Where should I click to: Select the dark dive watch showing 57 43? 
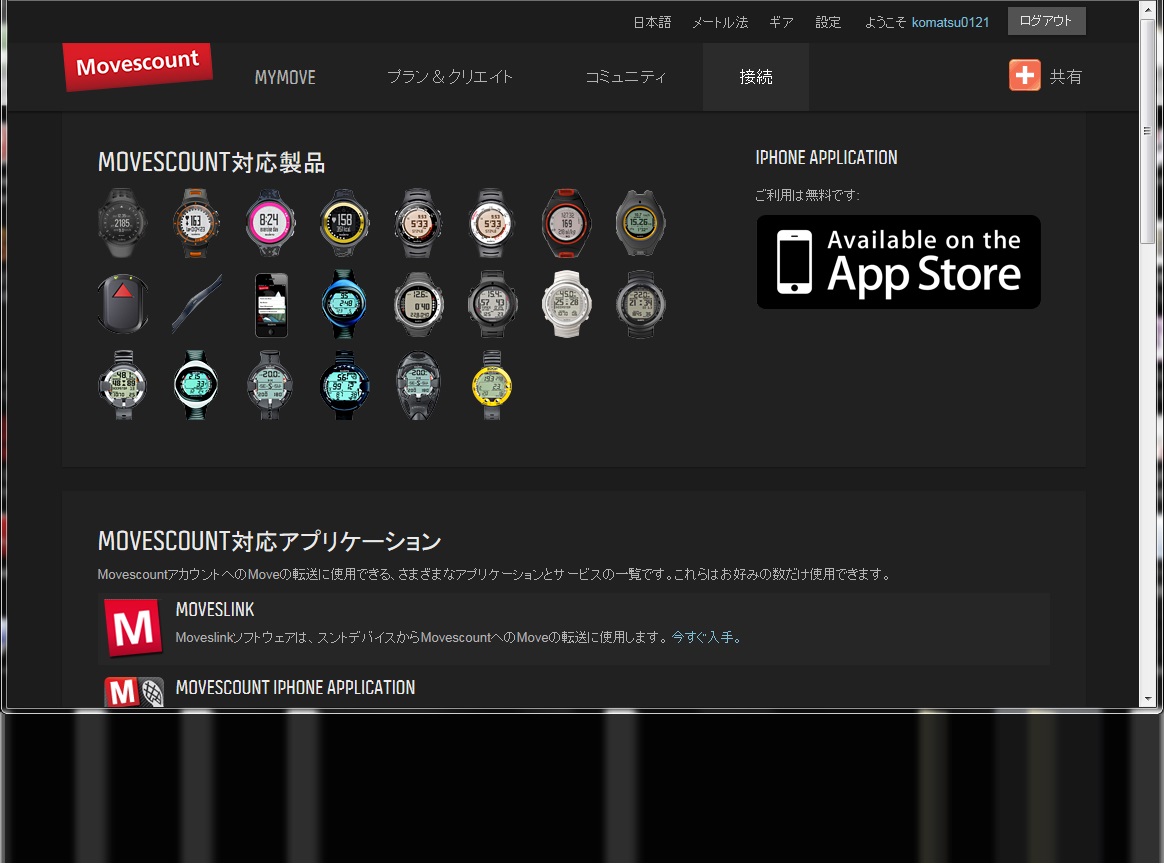(492, 304)
